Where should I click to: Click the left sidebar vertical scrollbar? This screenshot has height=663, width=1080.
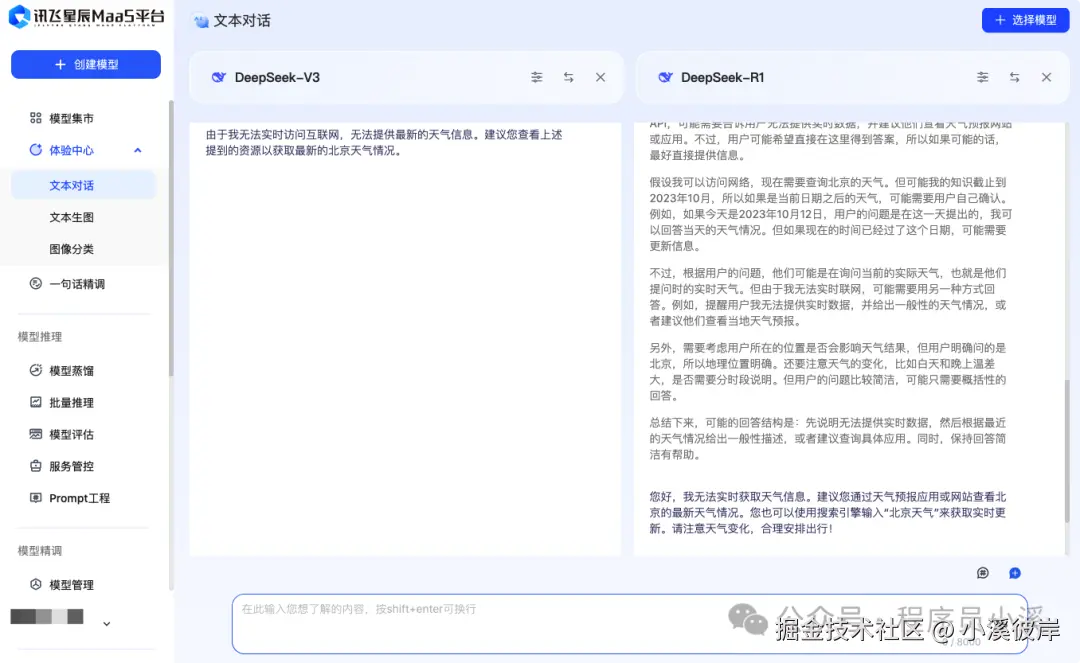[x=171, y=238]
